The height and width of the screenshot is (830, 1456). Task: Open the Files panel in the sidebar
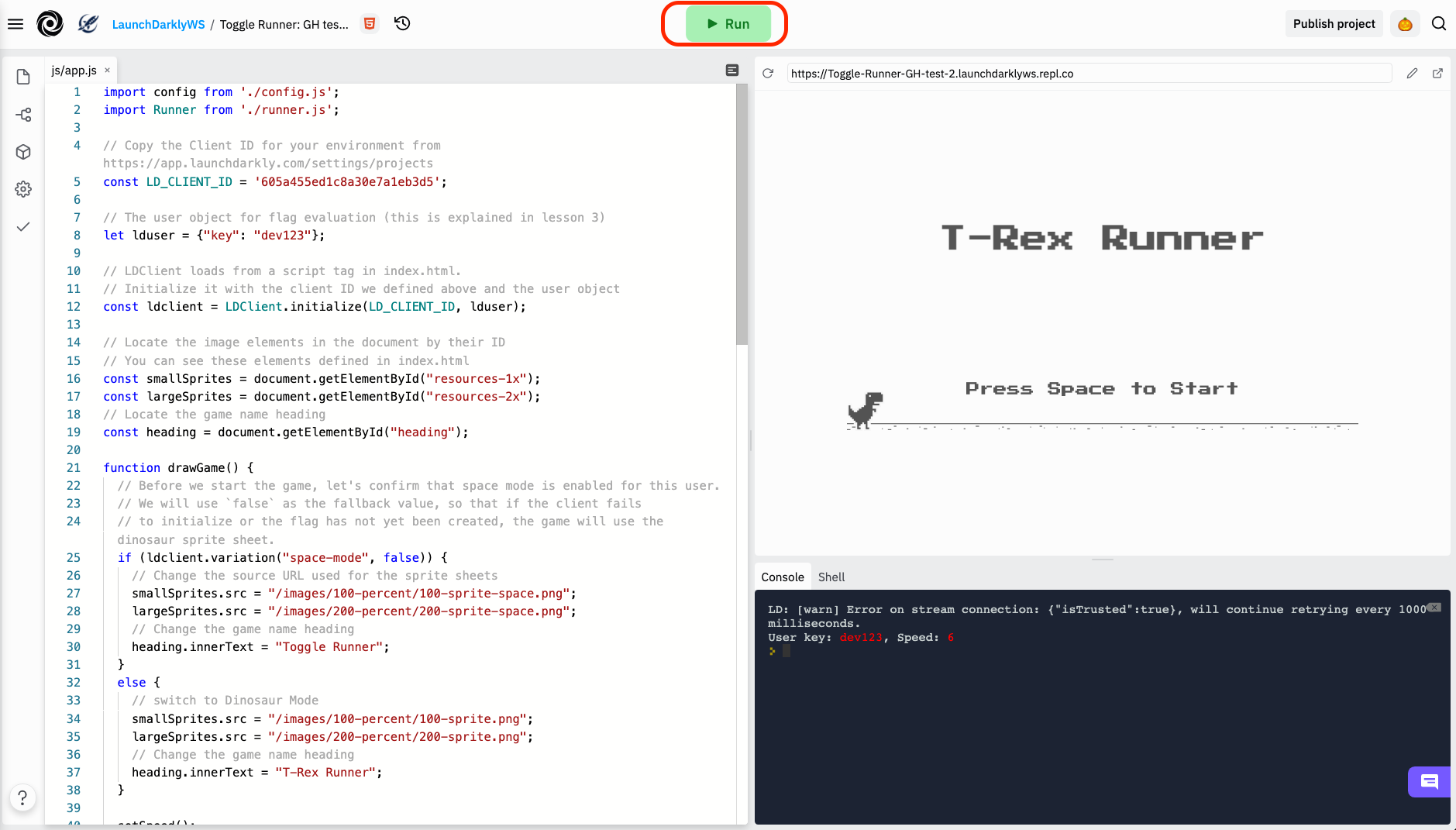pyautogui.click(x=22, y=77)
